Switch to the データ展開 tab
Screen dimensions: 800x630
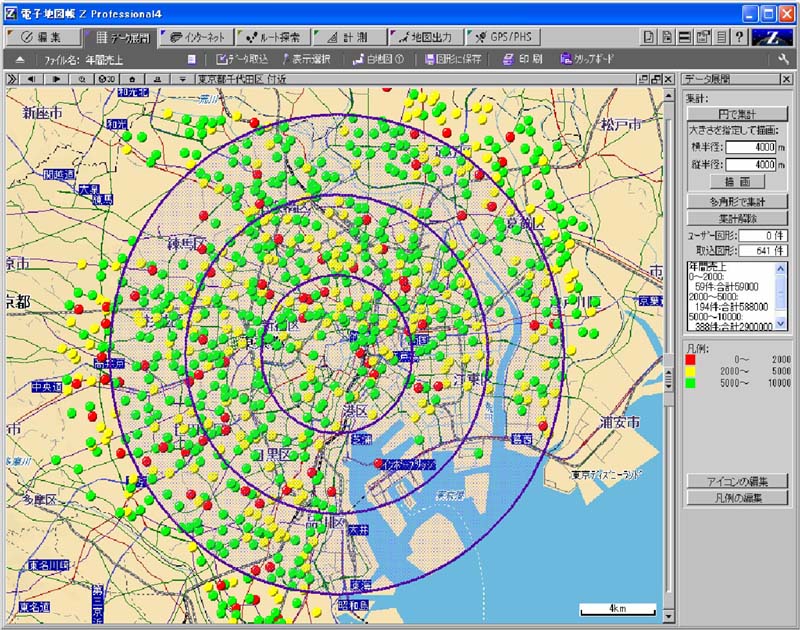pos(121,37)
